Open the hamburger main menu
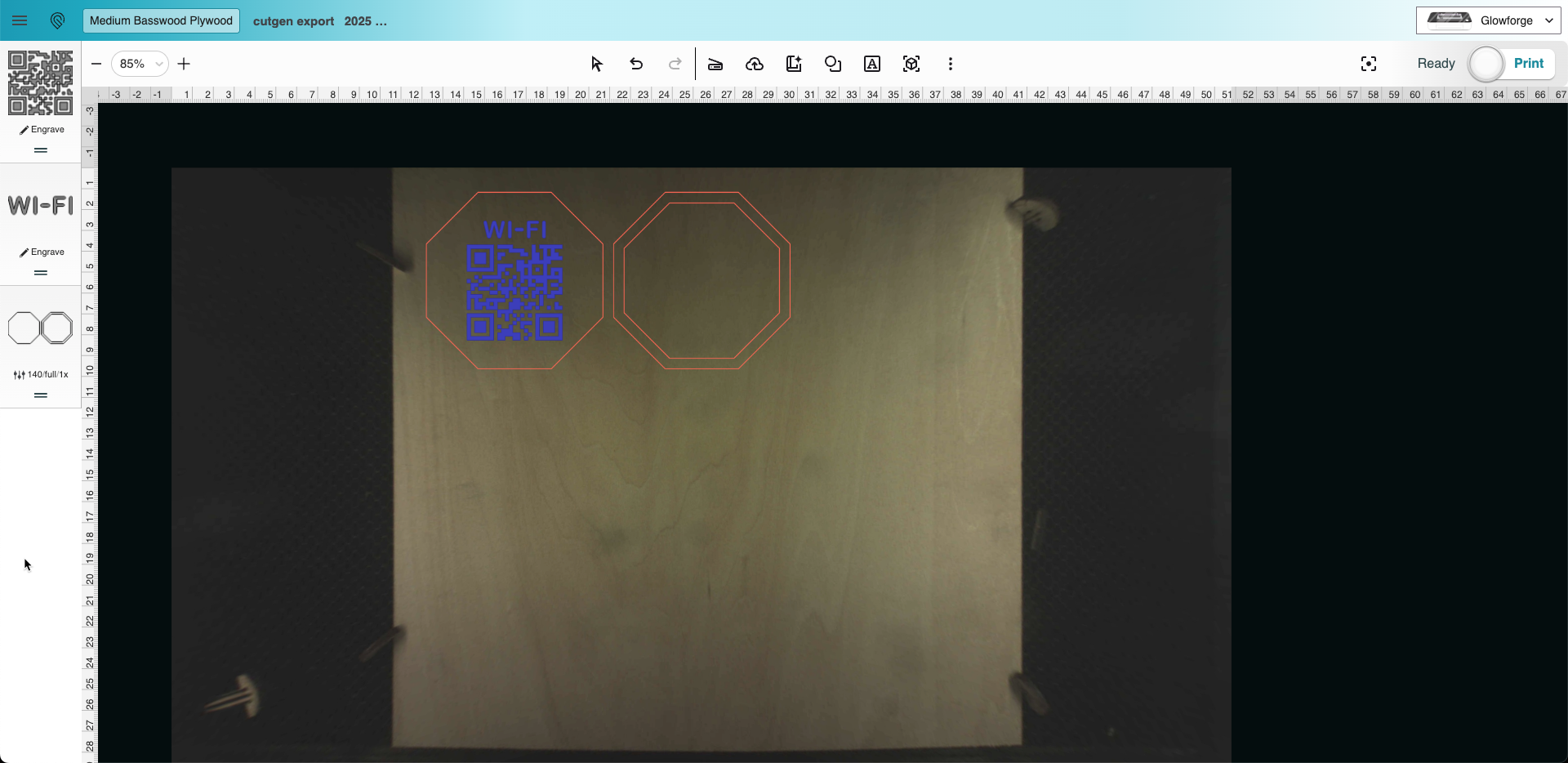 tap(20, 20)
